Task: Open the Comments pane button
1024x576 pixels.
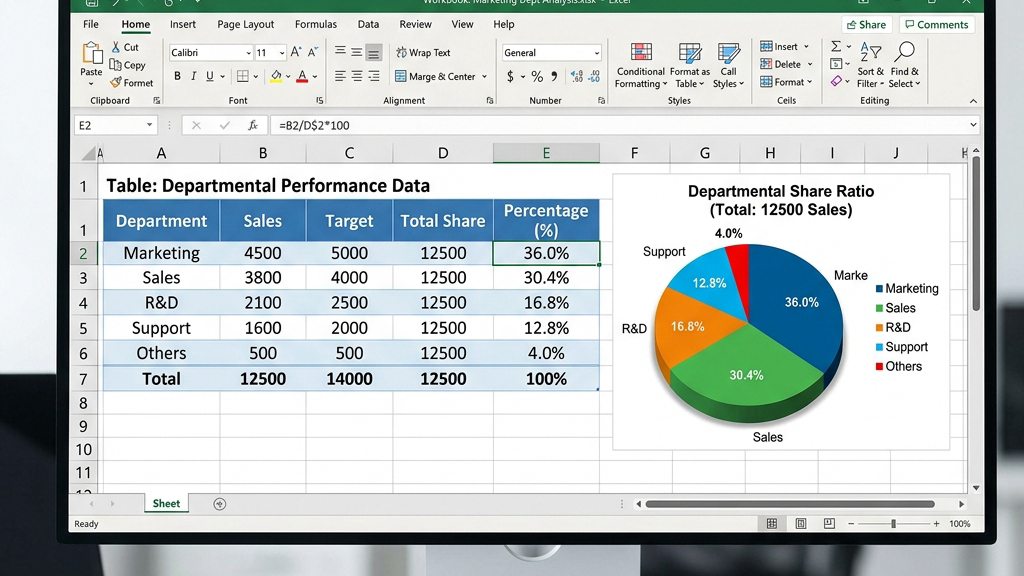Action: [936, 25]
